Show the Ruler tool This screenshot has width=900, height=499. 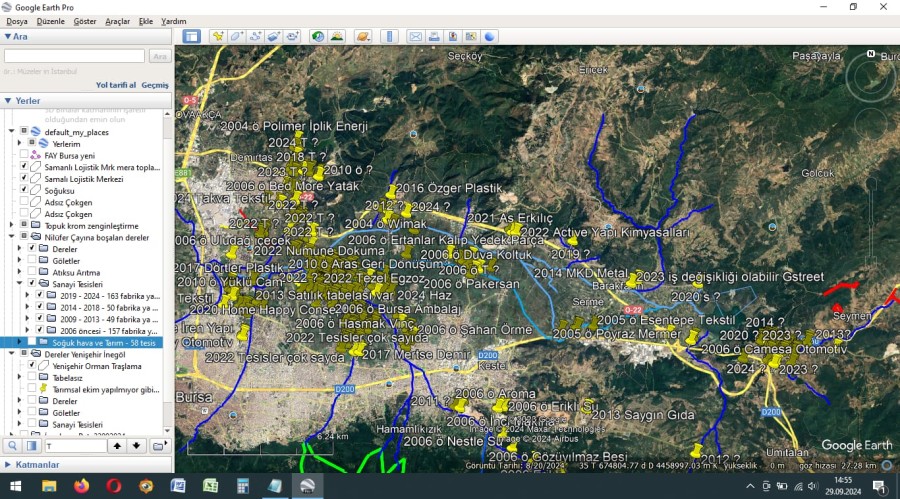pyautogui.click(x=389, y=37)
